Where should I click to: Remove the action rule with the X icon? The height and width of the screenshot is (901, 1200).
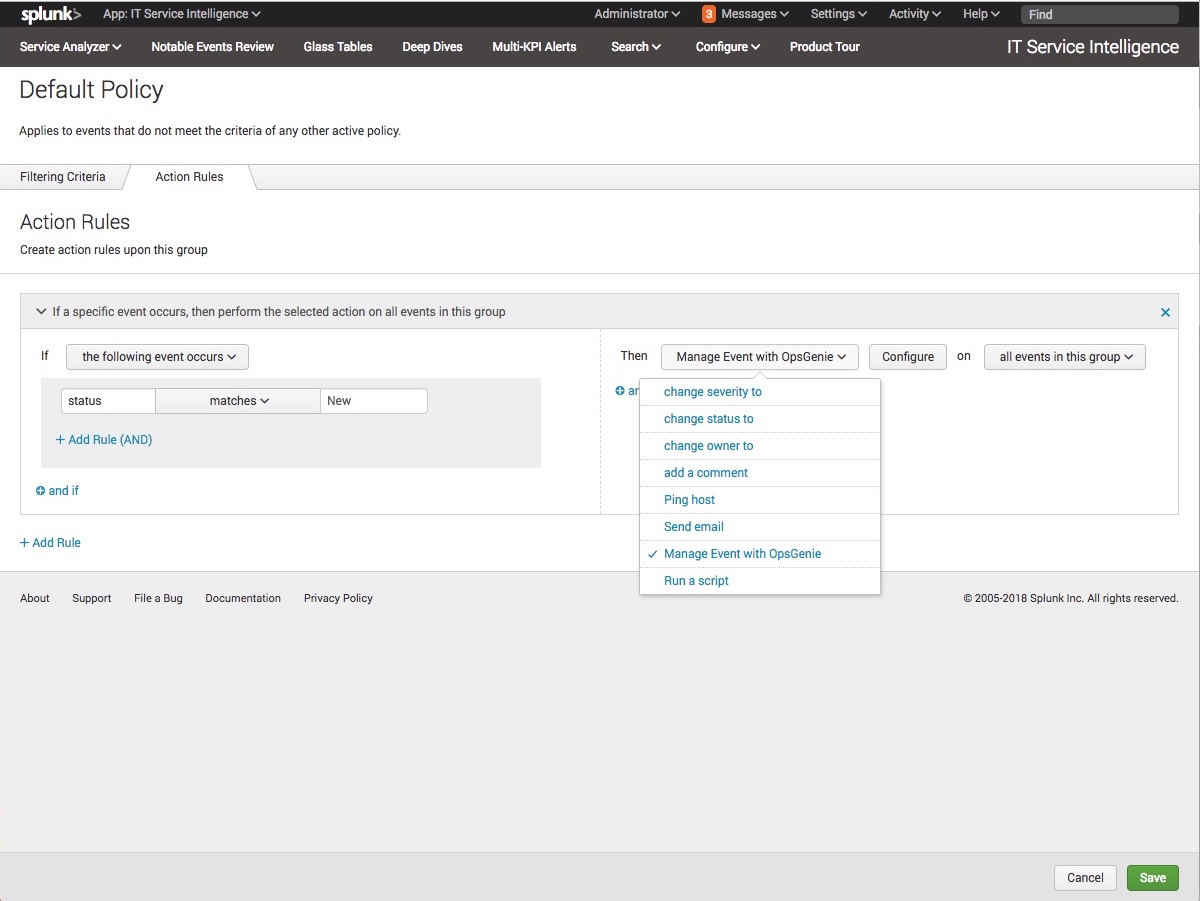click(x=1165, y=312)
